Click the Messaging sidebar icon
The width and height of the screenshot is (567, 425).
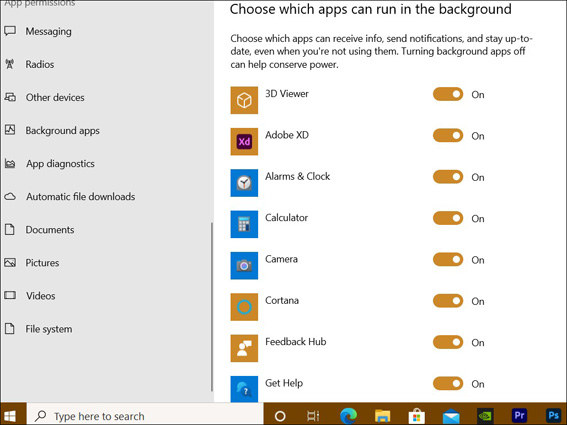click(x=10, y=31)
